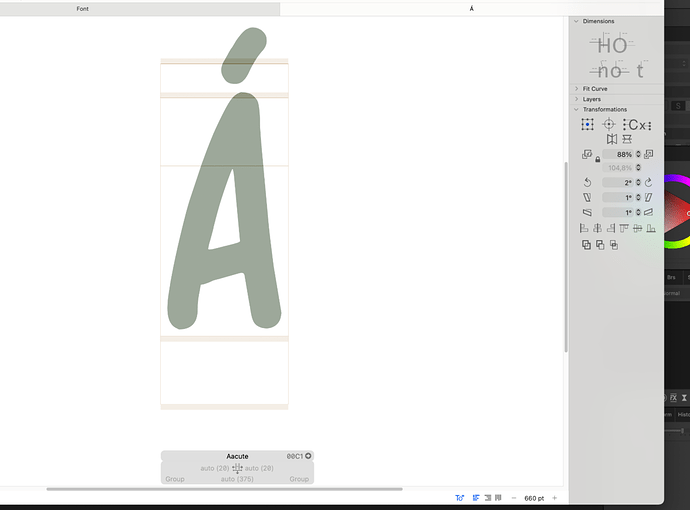The width and height of the screenshot is (690, 510).
Task: Click the vertical scrollbar of edit view
Action: [x=566, y=257]
